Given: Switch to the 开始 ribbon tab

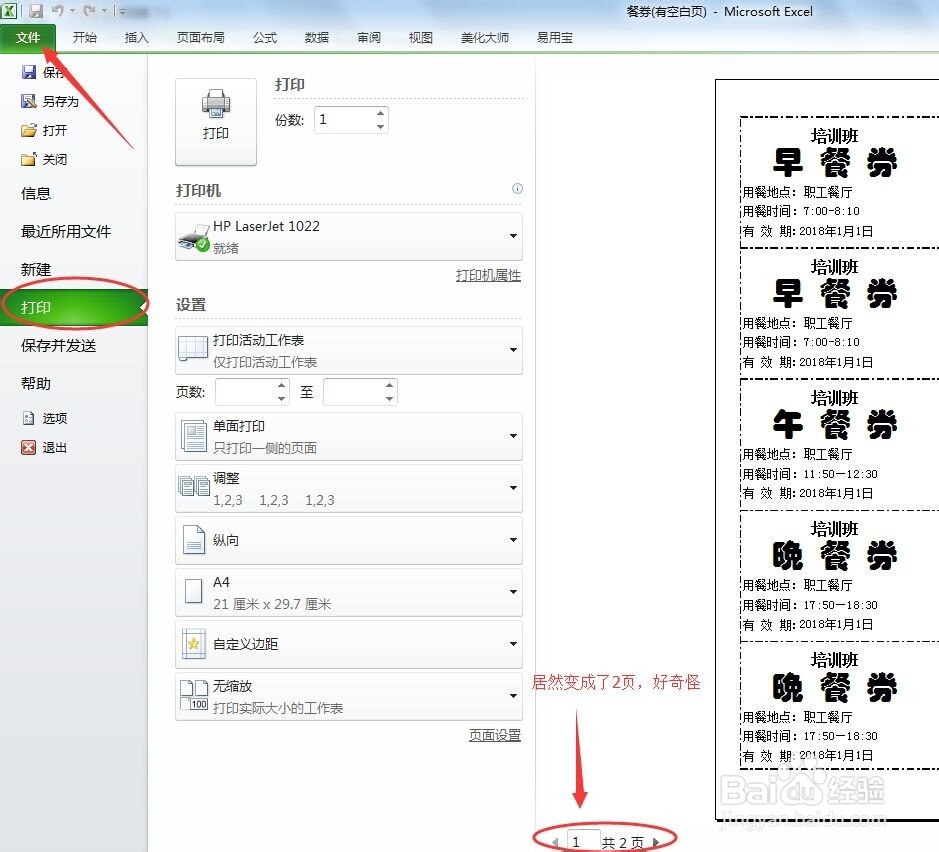Looking at the screenshot, I should (x=84, y=38).
